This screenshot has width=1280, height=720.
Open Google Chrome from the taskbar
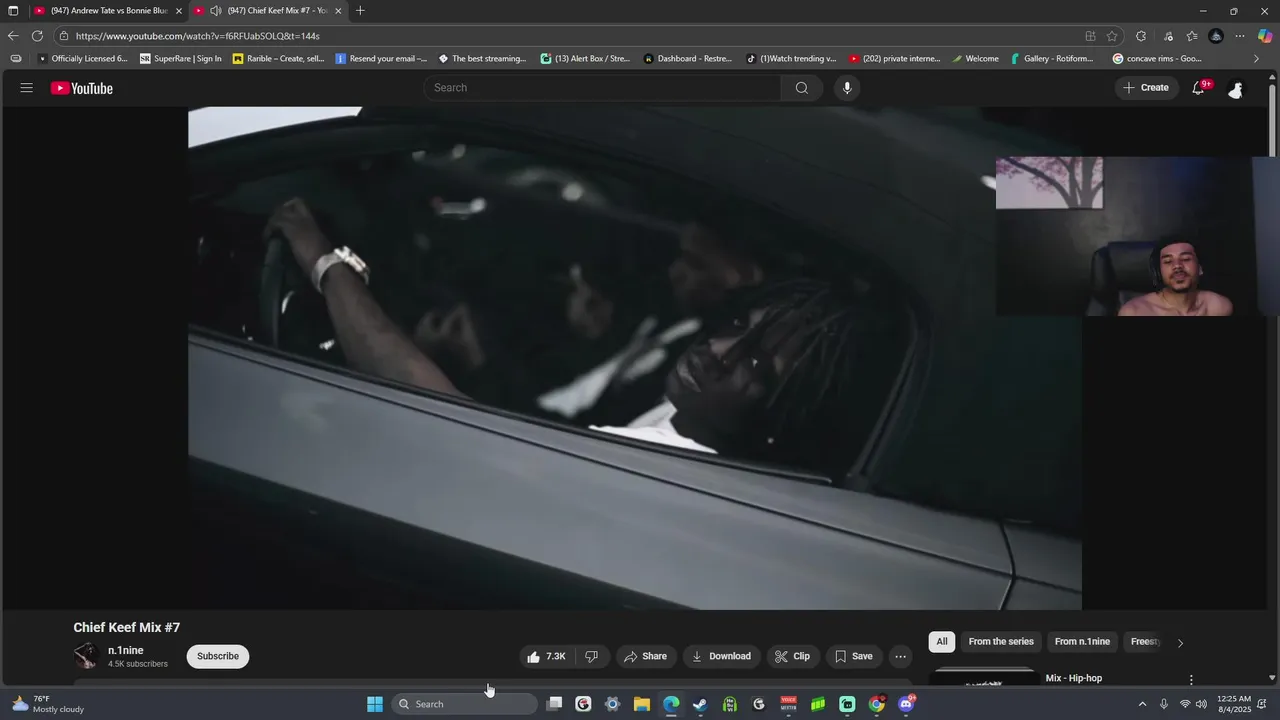point(876,704)
